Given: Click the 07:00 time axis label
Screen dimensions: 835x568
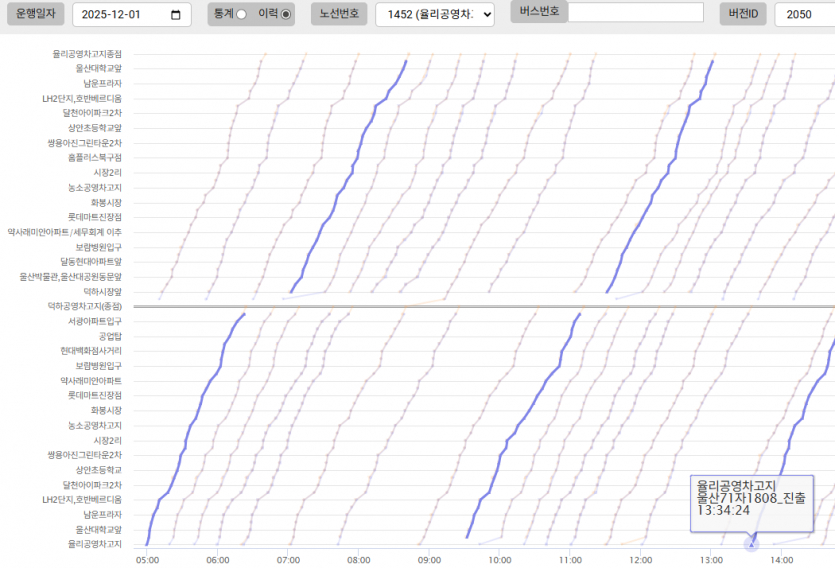Looking at the screenshot, I should [x=288, y=560].
